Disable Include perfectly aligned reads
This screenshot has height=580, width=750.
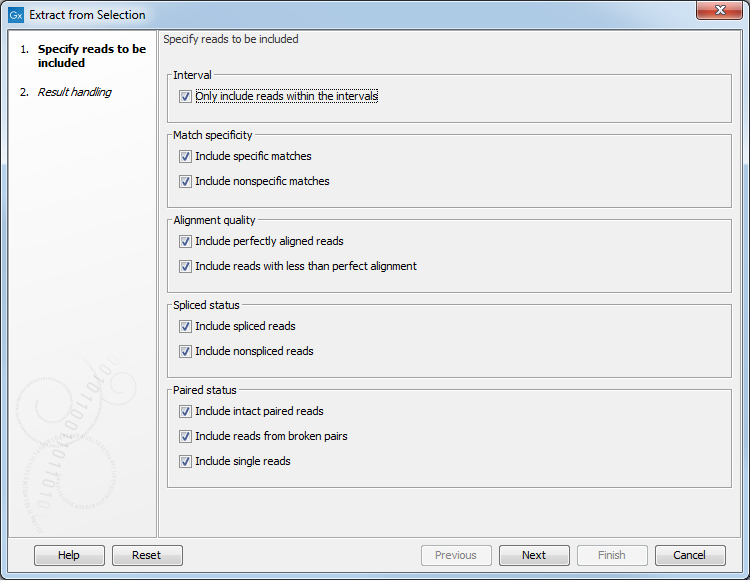pos(186,242)
